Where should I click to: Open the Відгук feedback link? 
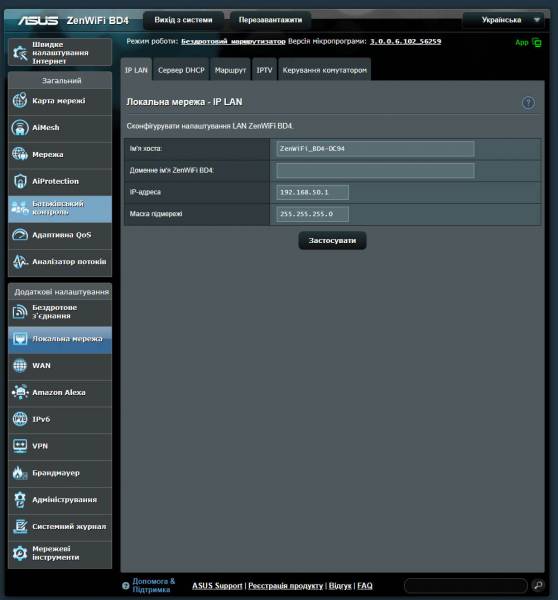click(x=340, y=585)
